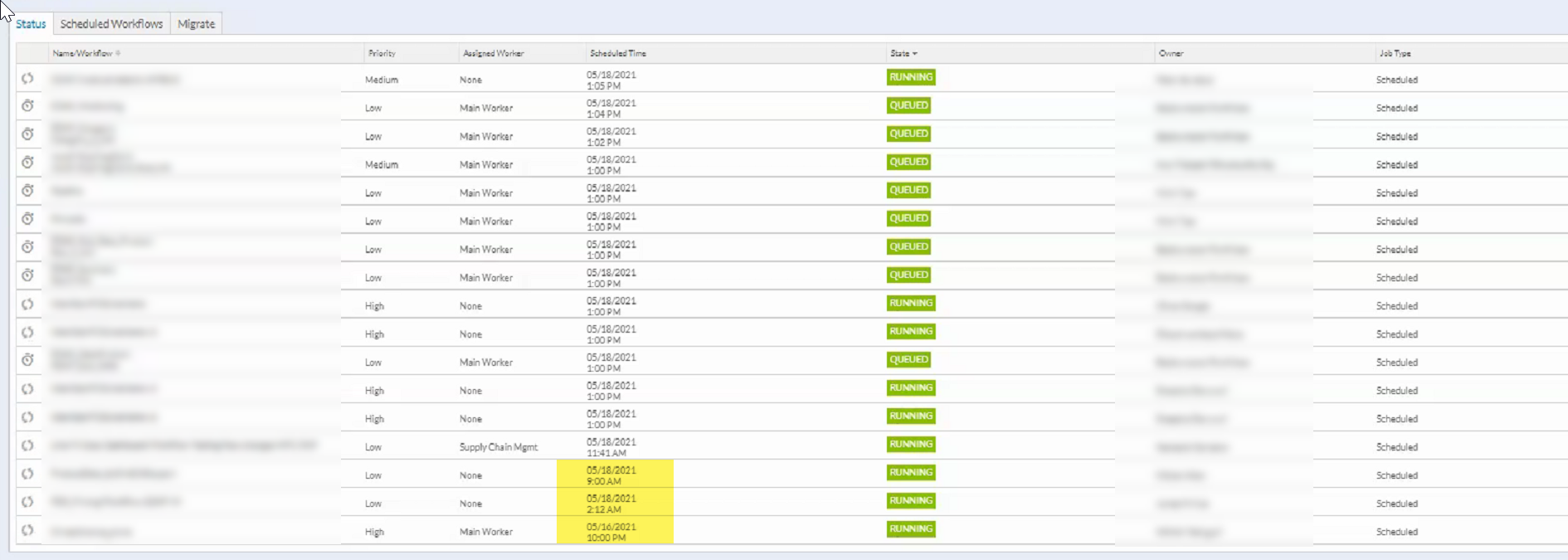Image resolution: width=1568 pixels, height=560 pixels.
Task: Click the queued clock icon for the 1:04 PM job
Action: coord(27,106)
